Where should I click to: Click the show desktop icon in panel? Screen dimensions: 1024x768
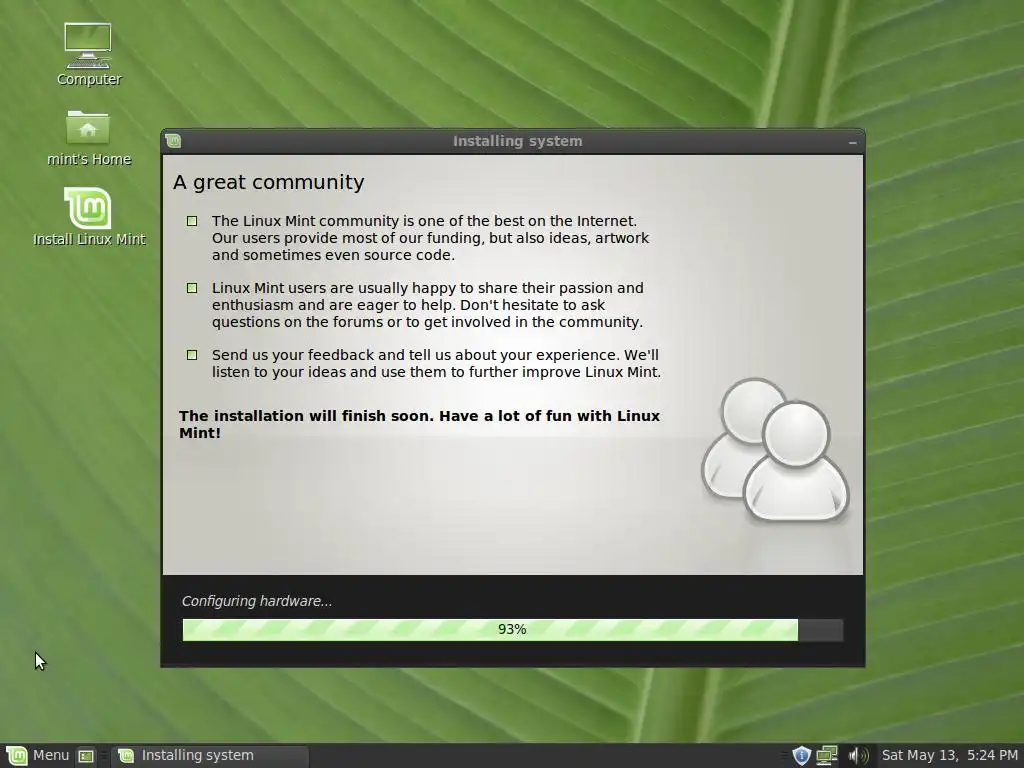[86, 756]
